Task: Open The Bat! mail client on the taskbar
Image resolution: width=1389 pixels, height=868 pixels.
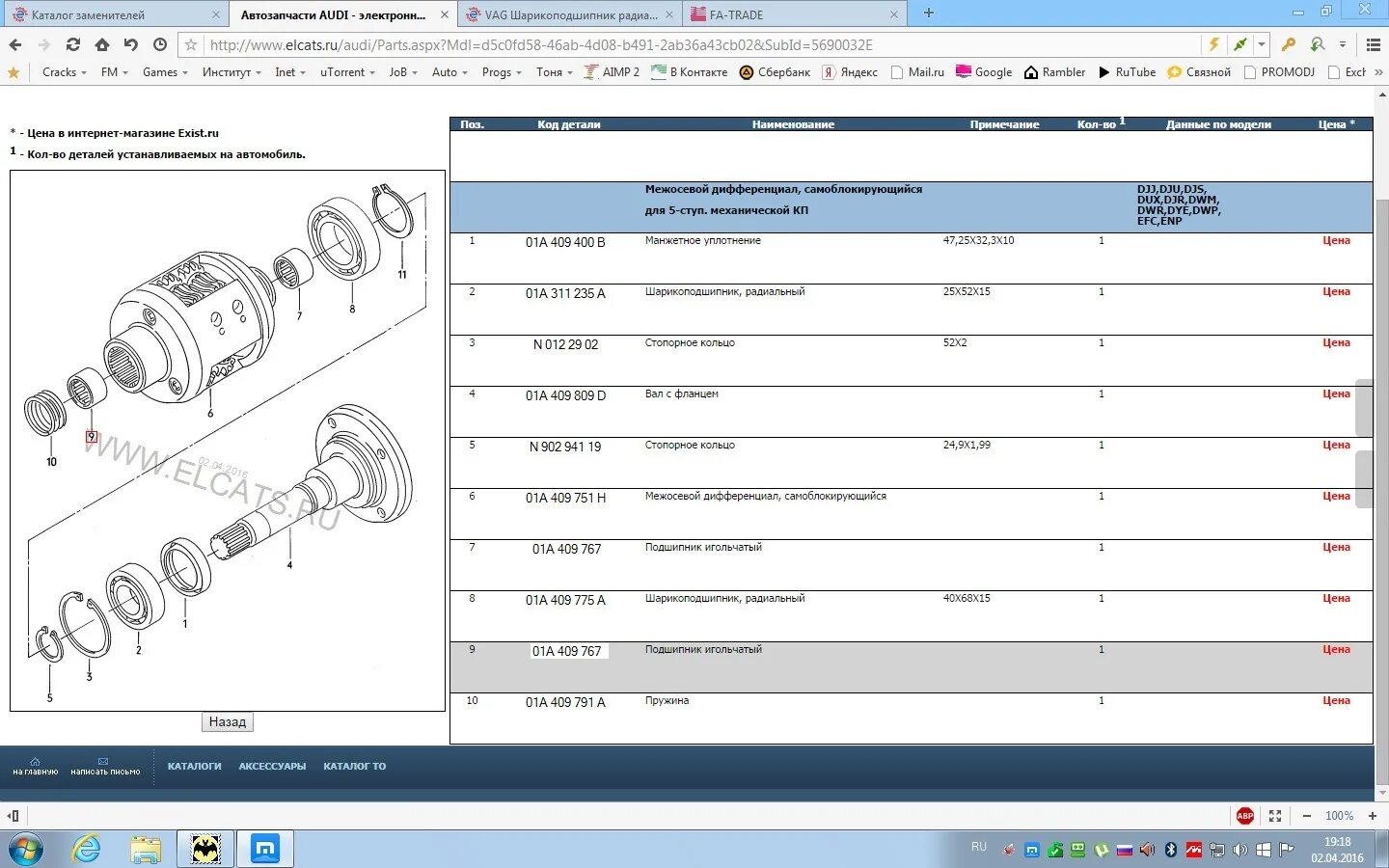Action: point(205,850)
